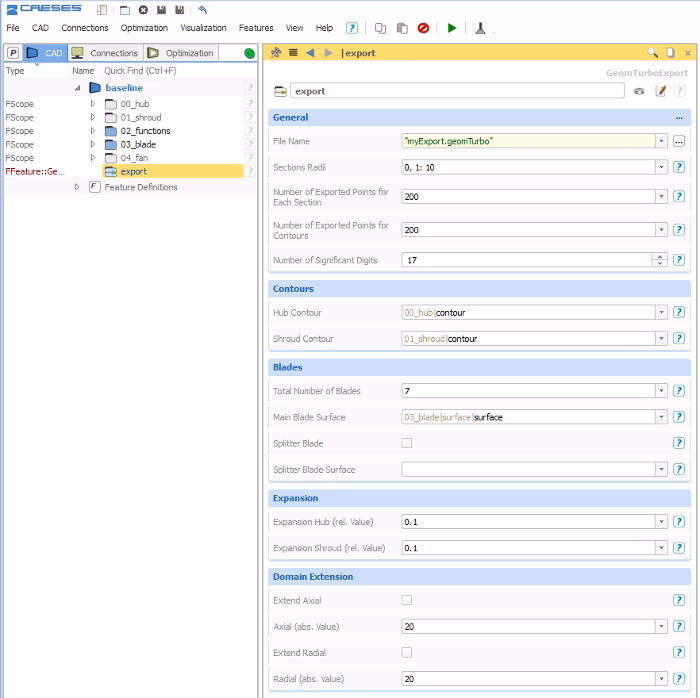Click the edit pencil icon next to the name
This screenshot has height=698, width=700.
click(660, 91)
